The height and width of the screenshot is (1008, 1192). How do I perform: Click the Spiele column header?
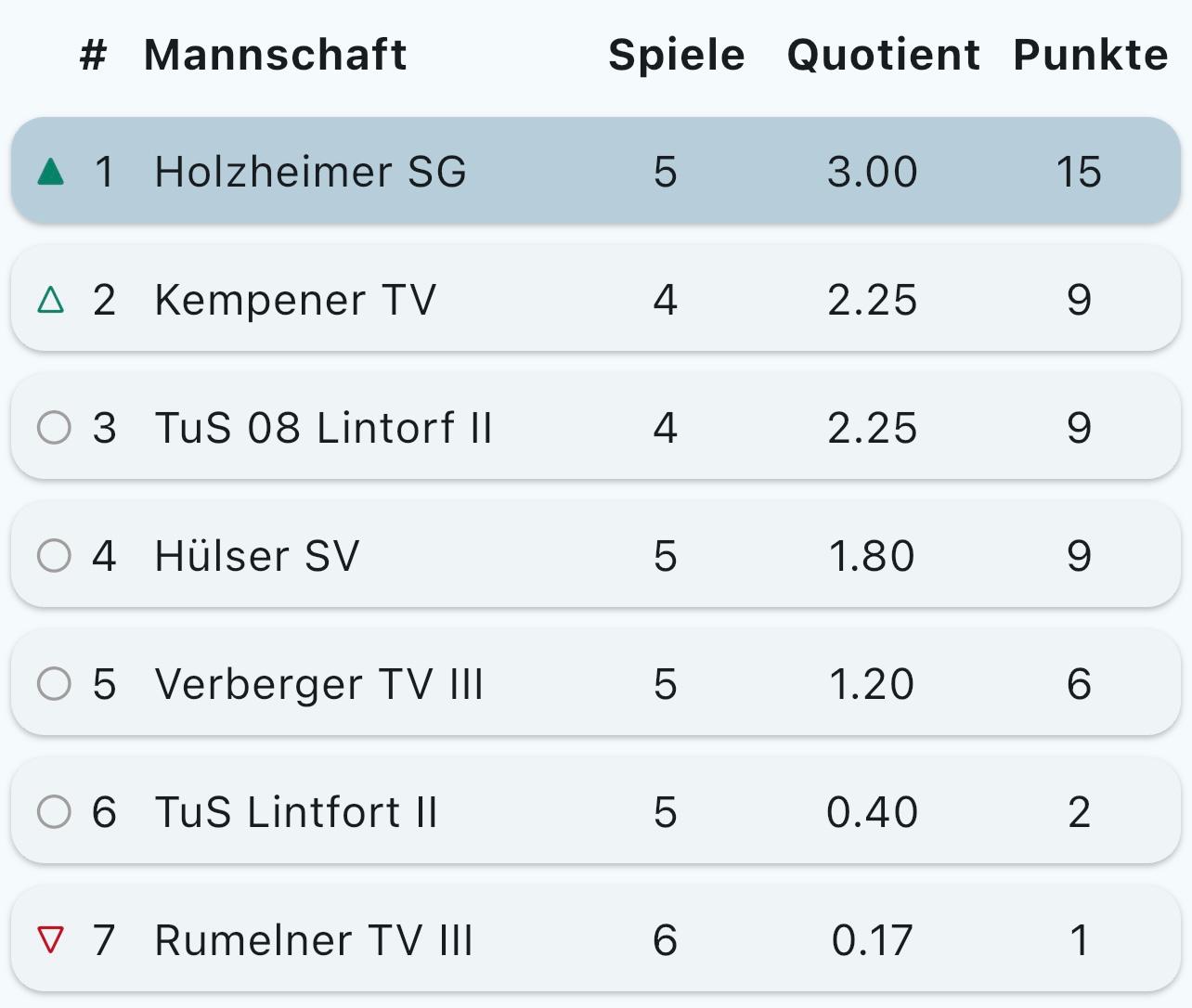[x=676, y=55]
